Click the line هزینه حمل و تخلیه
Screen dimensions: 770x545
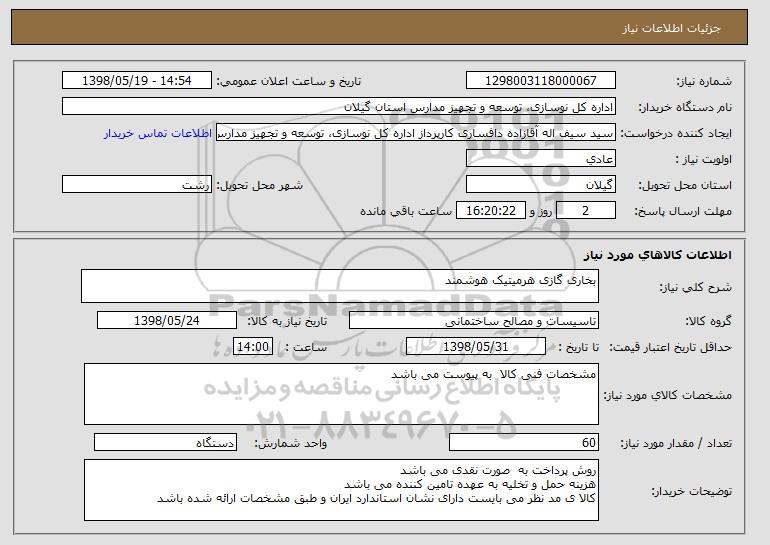point(470,484)
